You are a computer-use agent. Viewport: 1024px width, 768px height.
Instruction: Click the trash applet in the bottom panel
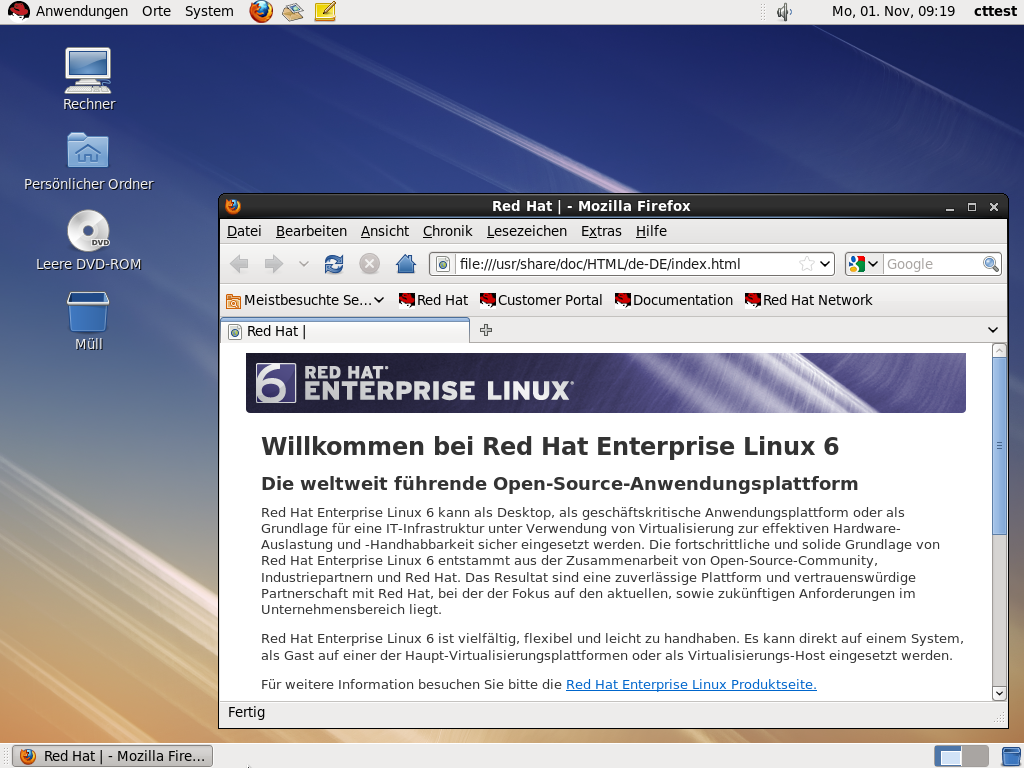(x=1012, y=757)
